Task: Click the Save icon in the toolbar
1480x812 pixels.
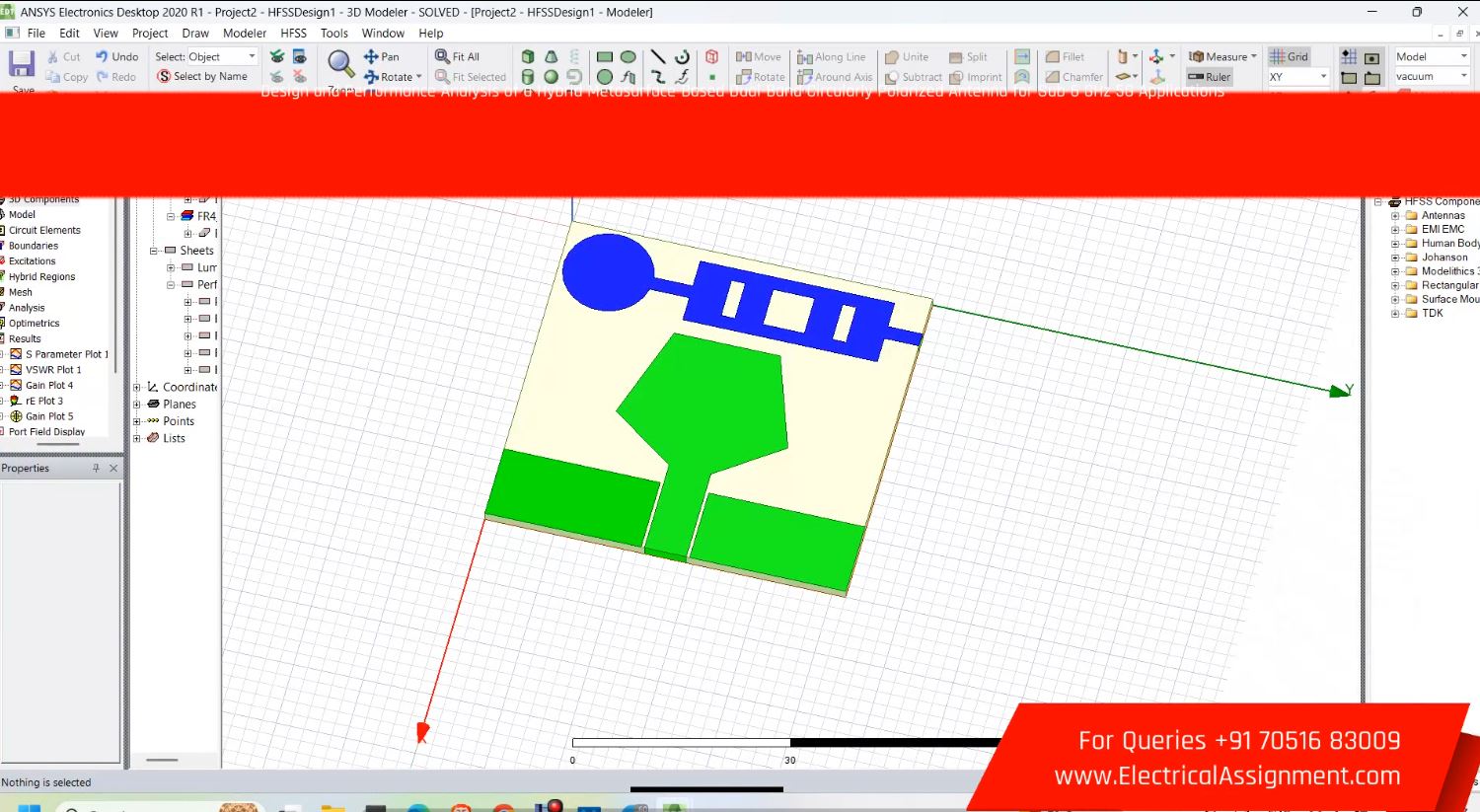Action: (x=22, y=65)
